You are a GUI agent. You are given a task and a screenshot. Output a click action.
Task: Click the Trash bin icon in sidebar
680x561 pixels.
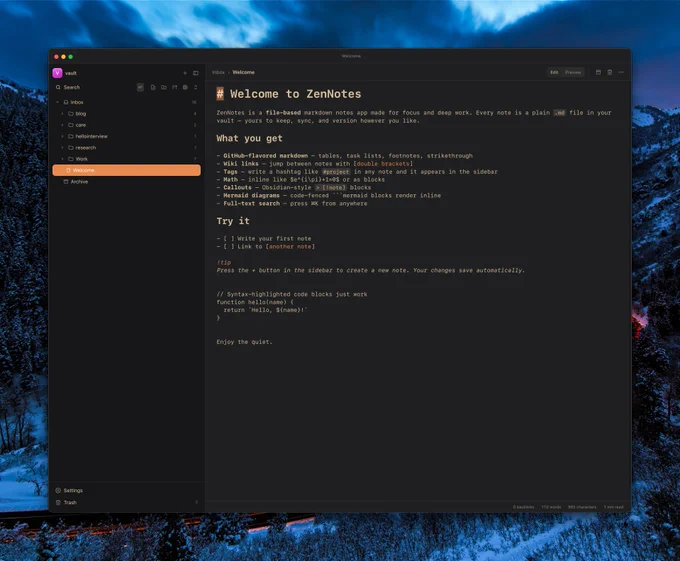58,502
